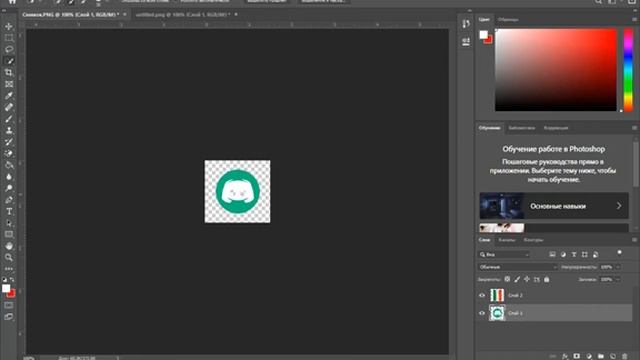640x360 pixels.
Task: Select the Clone Stamp tool
Action: 9,130
